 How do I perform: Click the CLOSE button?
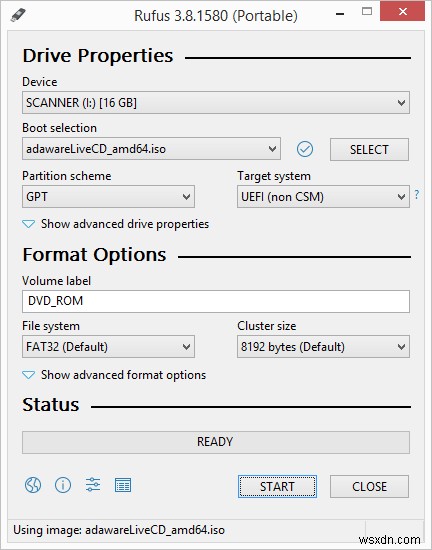point(369,487)
